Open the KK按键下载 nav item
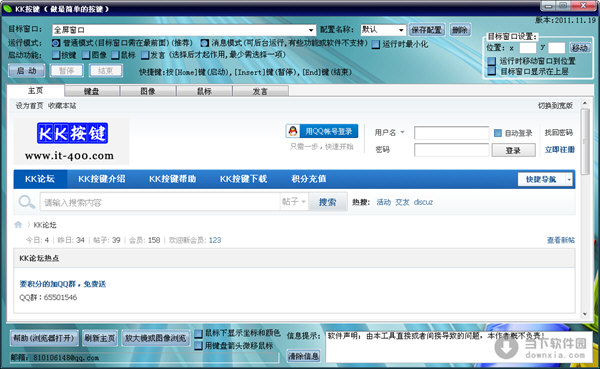600x369 pixels. [x=243, y=179]
